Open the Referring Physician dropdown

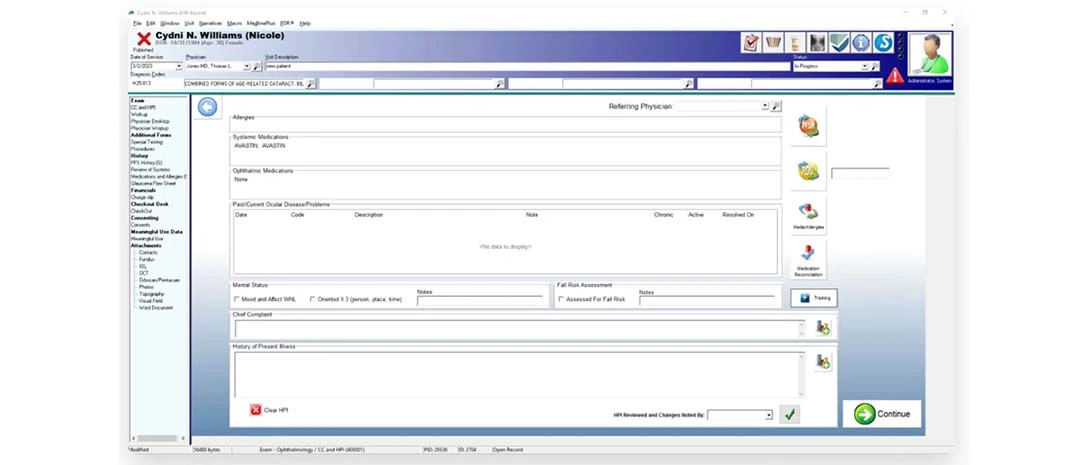click(x=765, y=107)
